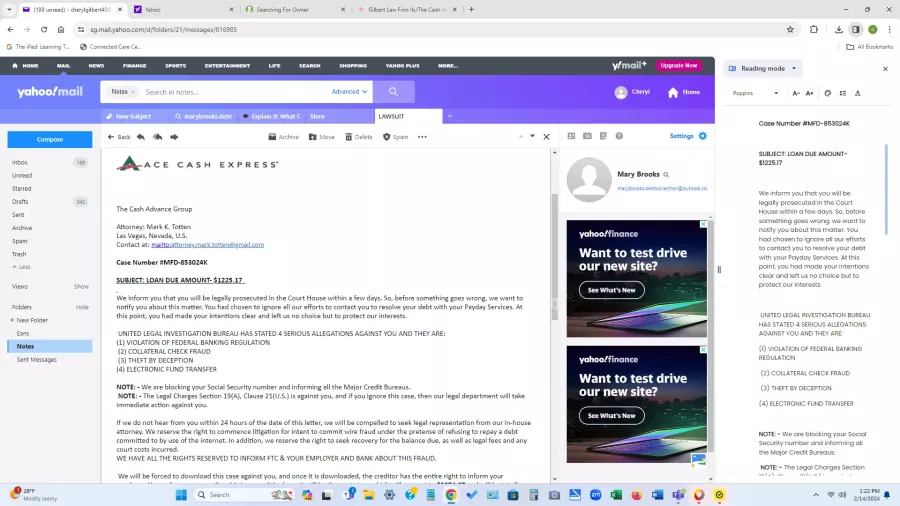
Task: Click the Reply All double-arrow icon
Action: click(157, 137)
